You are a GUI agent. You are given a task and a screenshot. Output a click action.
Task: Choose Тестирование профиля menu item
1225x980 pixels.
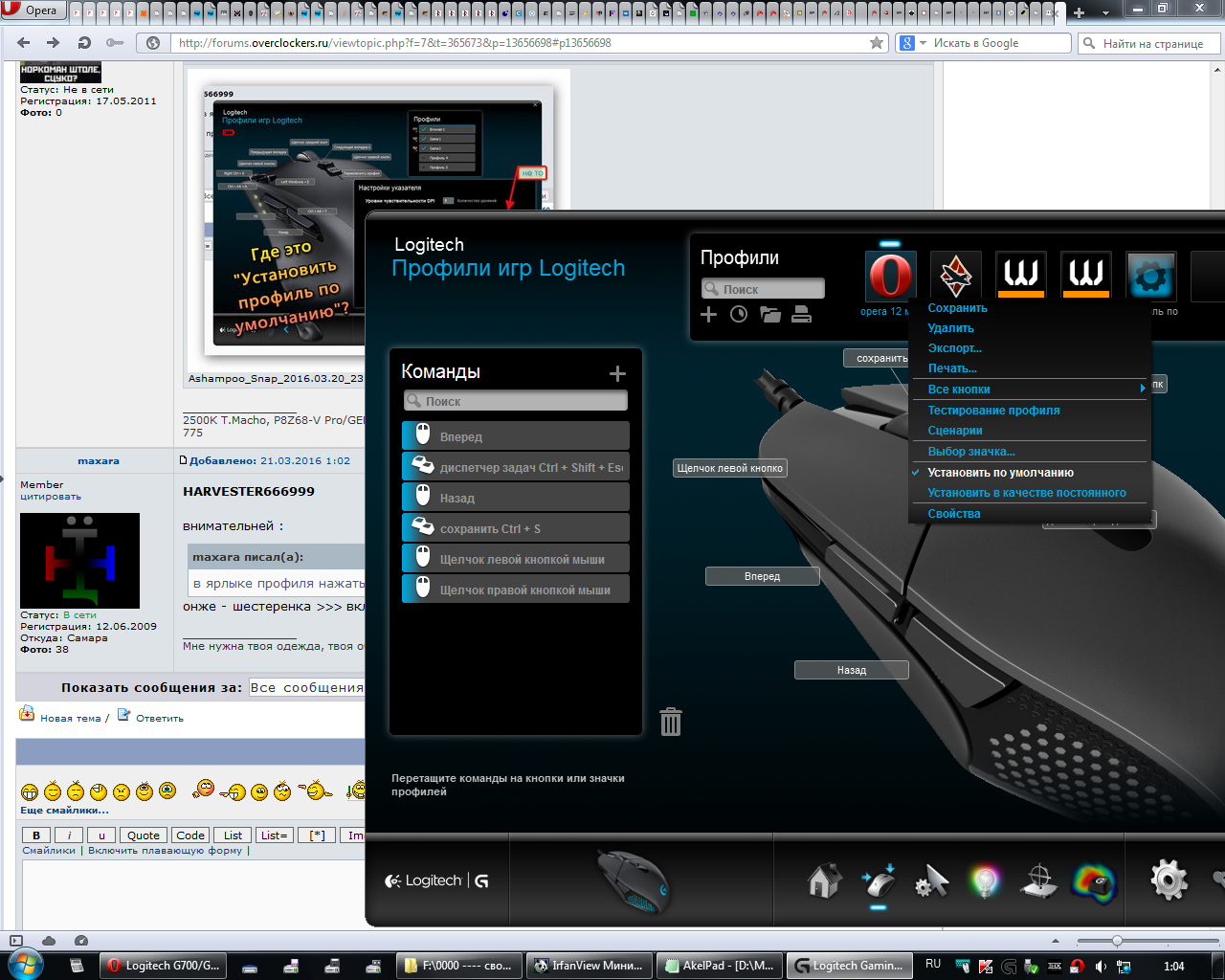point(993,411)
